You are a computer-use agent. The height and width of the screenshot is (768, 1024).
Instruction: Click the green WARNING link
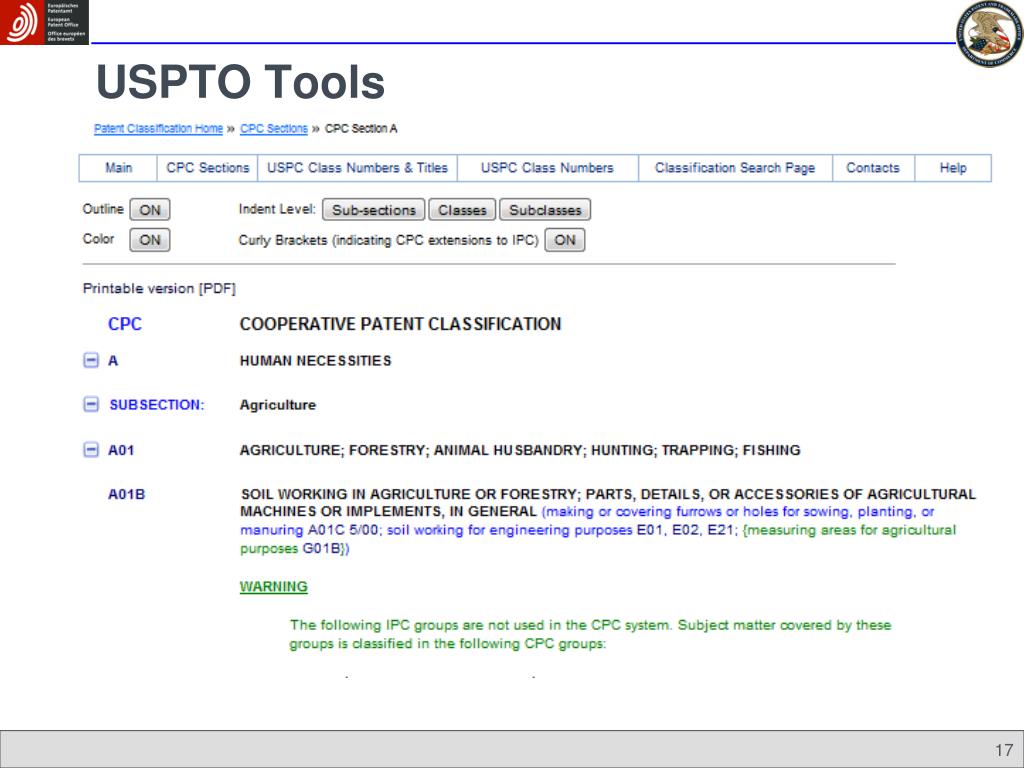[x=274, y=586]
